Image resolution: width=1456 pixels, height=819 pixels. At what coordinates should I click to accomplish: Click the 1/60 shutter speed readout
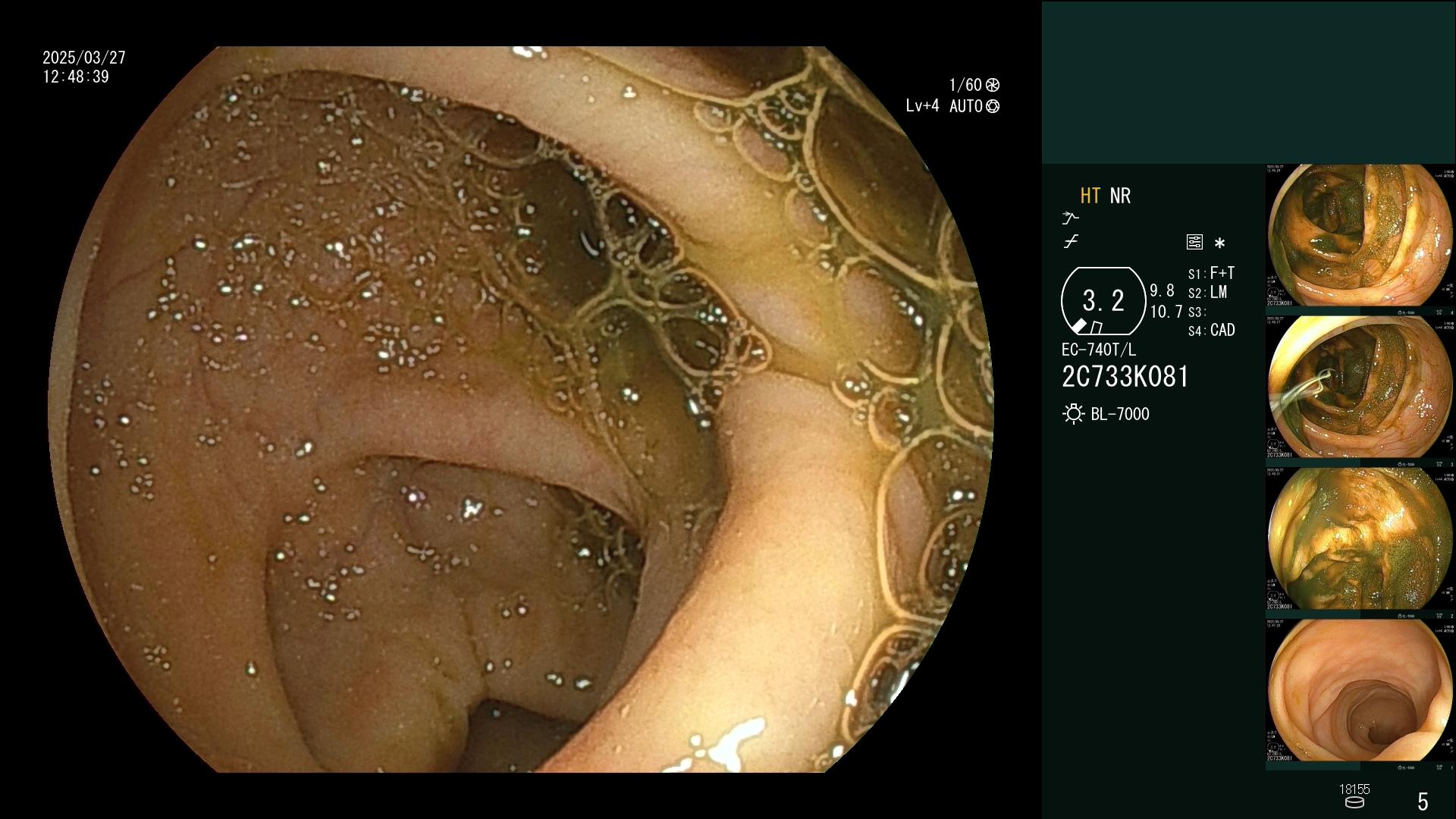point(965,85)
